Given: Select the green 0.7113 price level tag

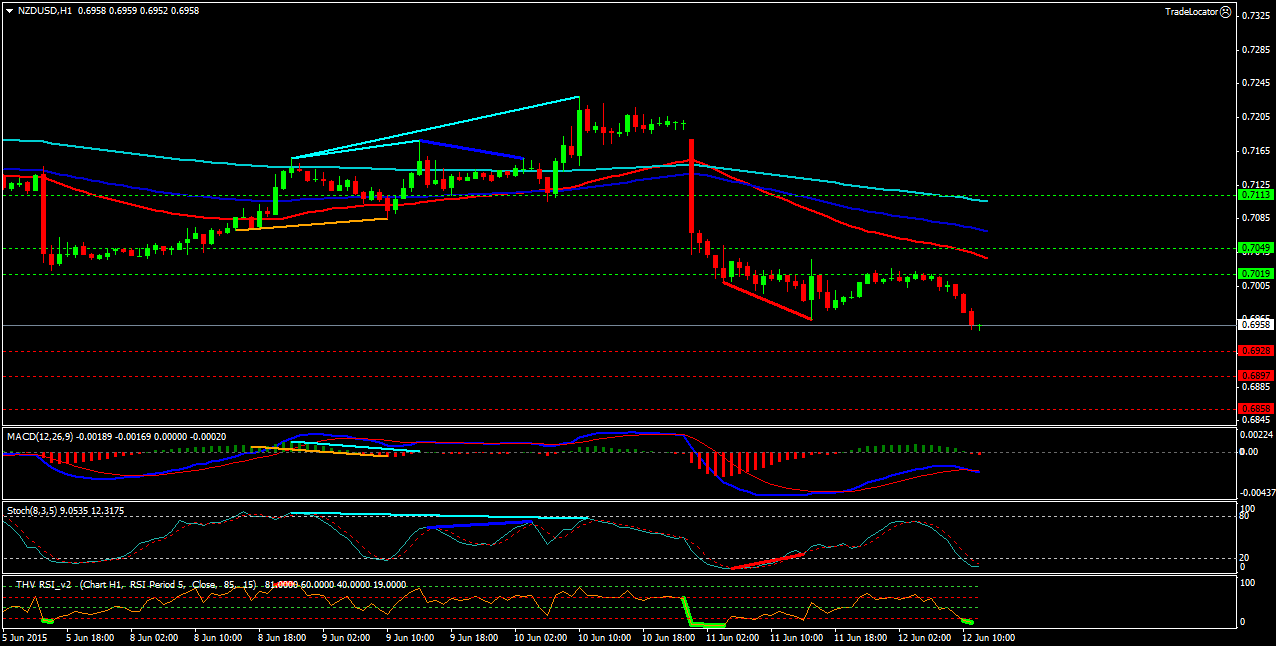Looking at the screenshot, I should [x=1254, y=196].
